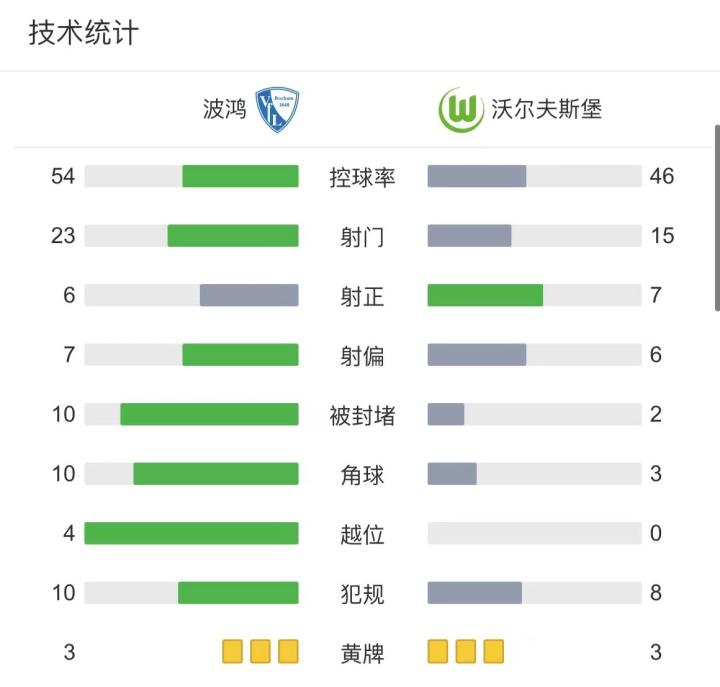Click Wolfsburg's green 射正 bar
The image size is (720, 687).
tap(485, 295)
